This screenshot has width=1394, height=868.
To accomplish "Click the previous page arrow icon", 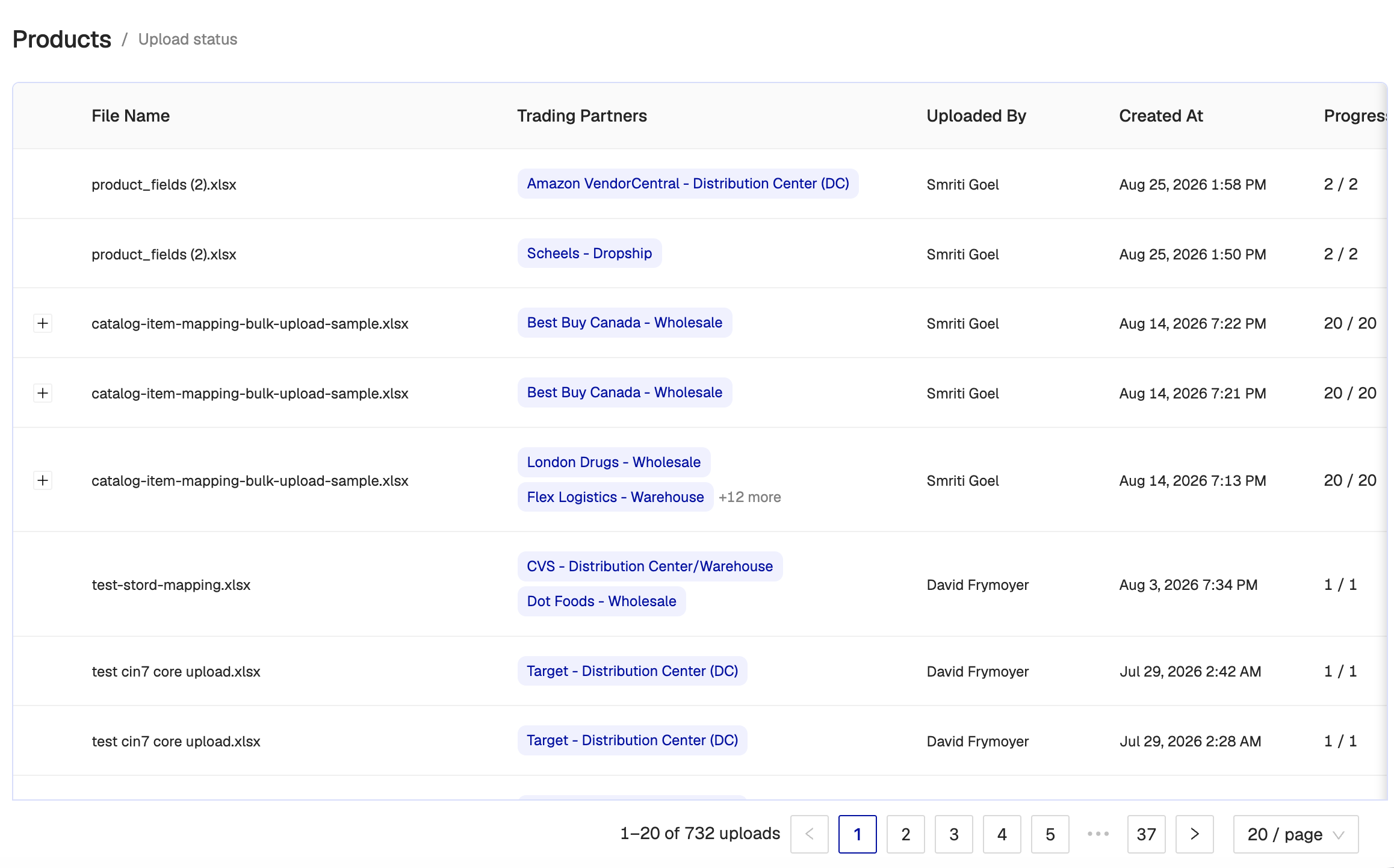I will [809, 834].
